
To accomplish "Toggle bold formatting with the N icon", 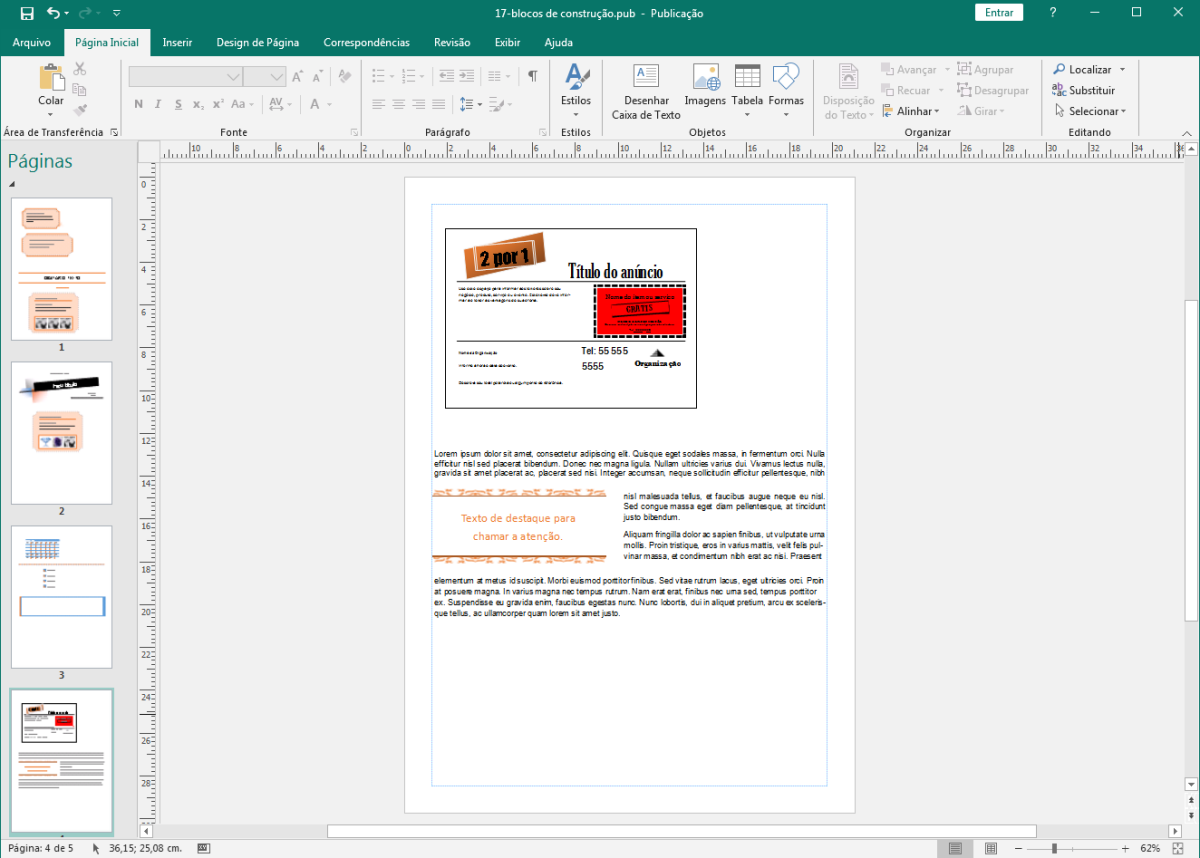I will pyautogui.click(x=138, y=103).
